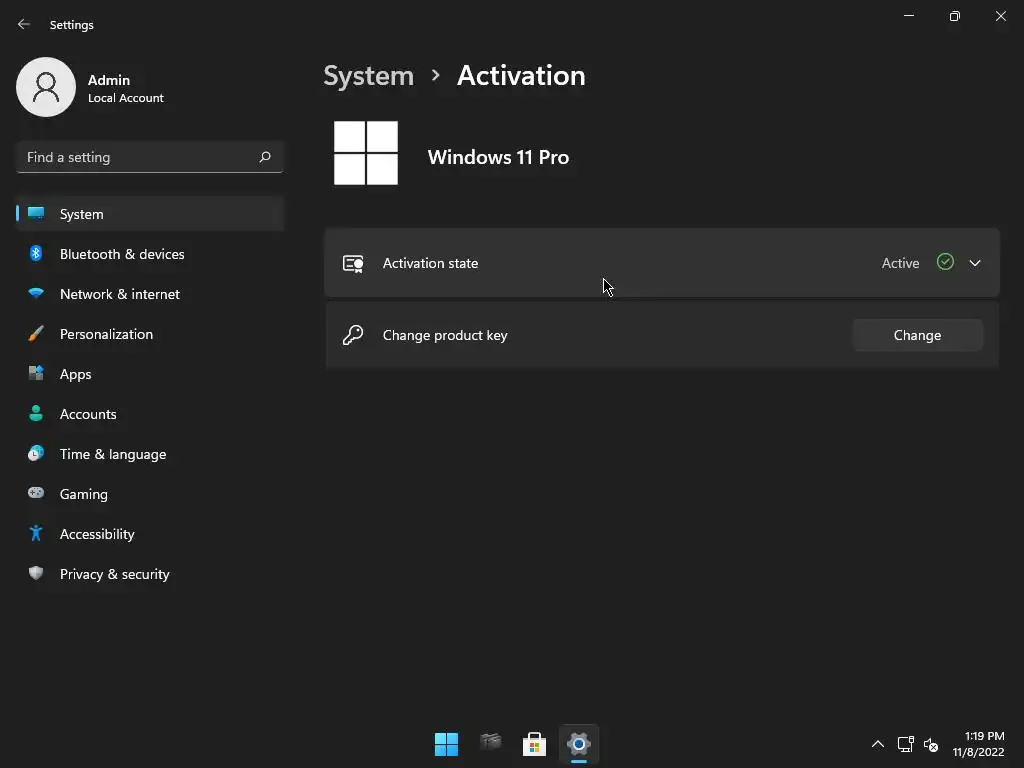
Task: Open Bluetooth & devices settings
Action: coord(150,254)
